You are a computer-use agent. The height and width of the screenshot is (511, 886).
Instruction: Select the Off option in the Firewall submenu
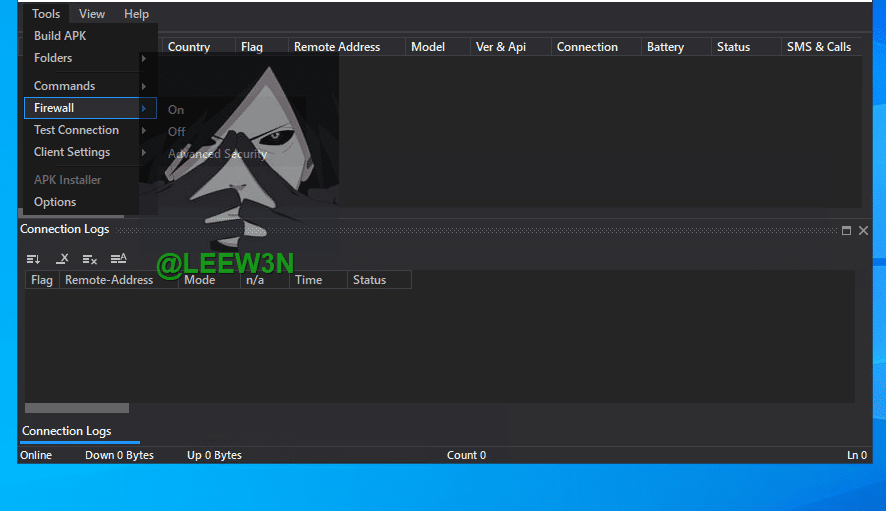tap(177, 132)
